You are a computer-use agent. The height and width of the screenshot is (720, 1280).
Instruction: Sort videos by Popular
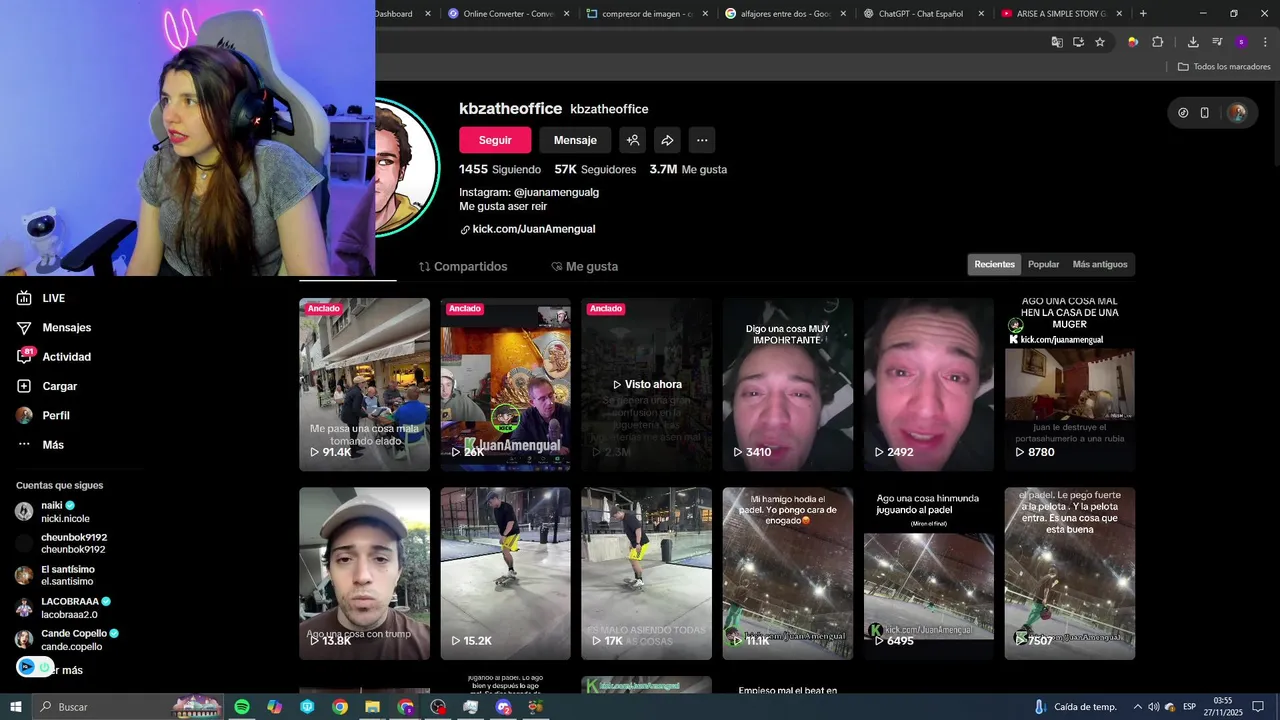pos(1043,264)
